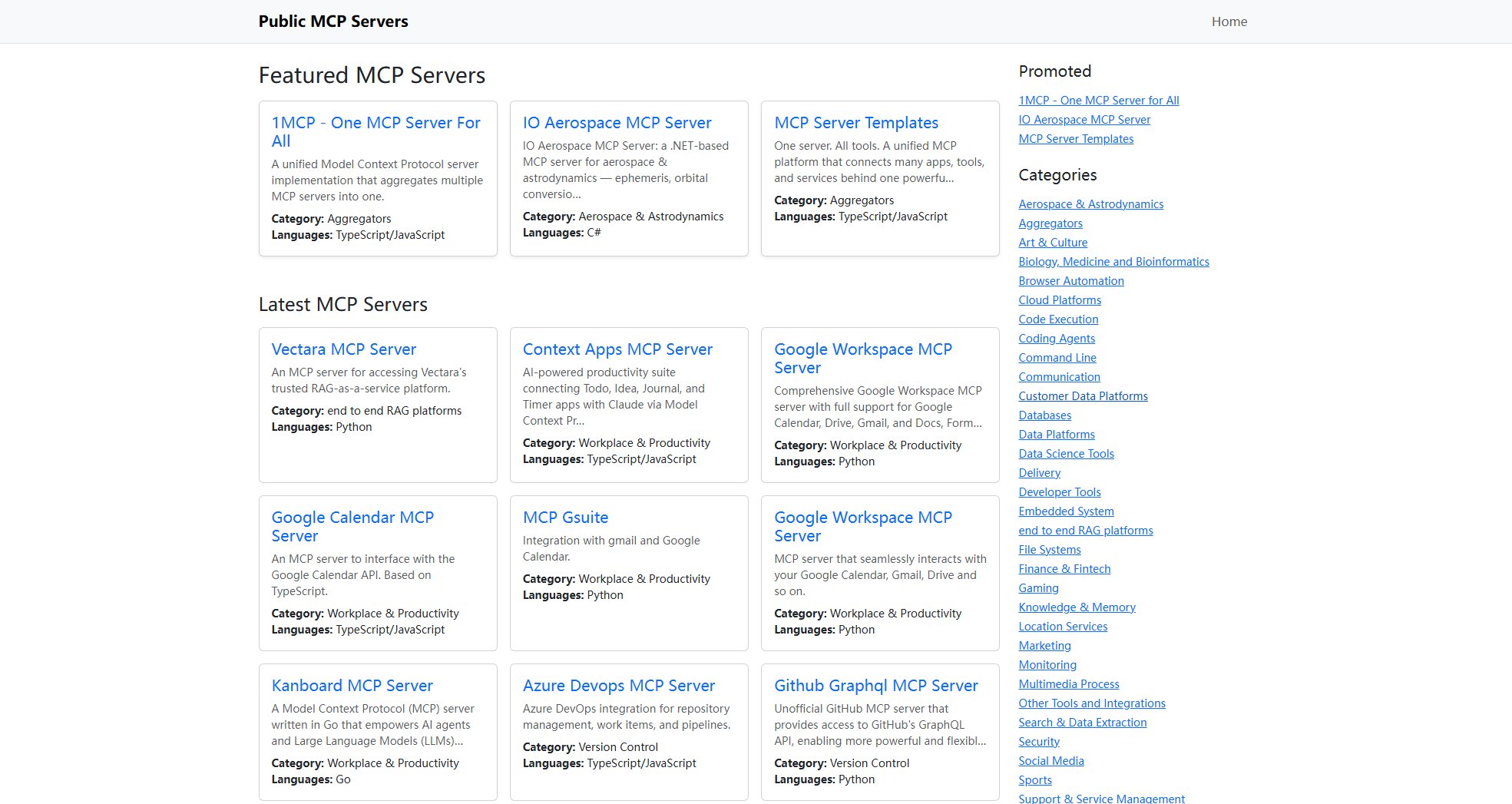Select the Security category
Image resolution: width=1512 pixels, height=804 pixels.
1039,742
